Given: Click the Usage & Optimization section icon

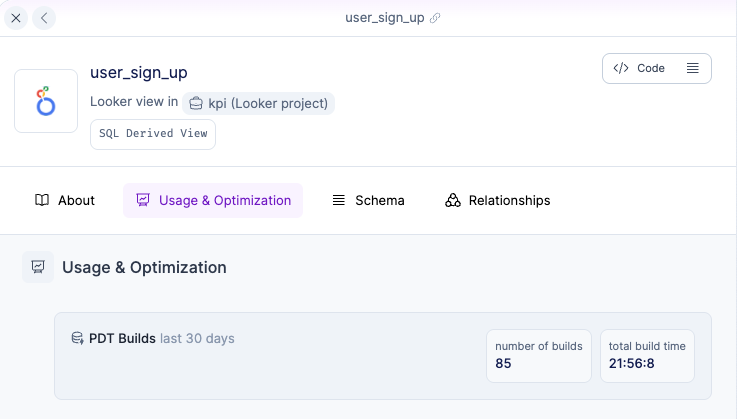Looking at the screenshot, I should click(x=38, y=267).
